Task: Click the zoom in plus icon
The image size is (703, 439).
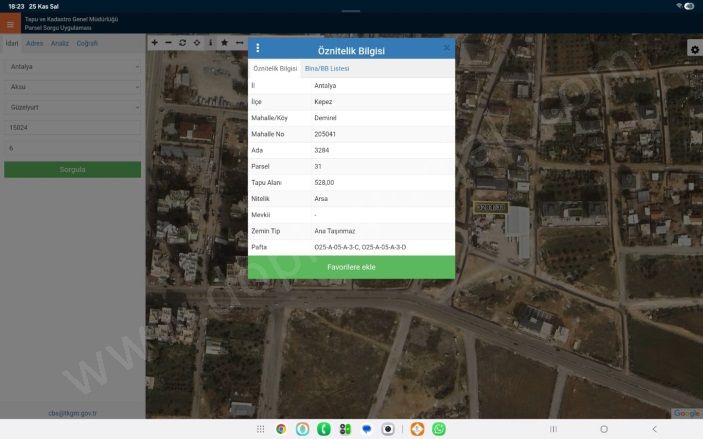Action: coord(154,43)
